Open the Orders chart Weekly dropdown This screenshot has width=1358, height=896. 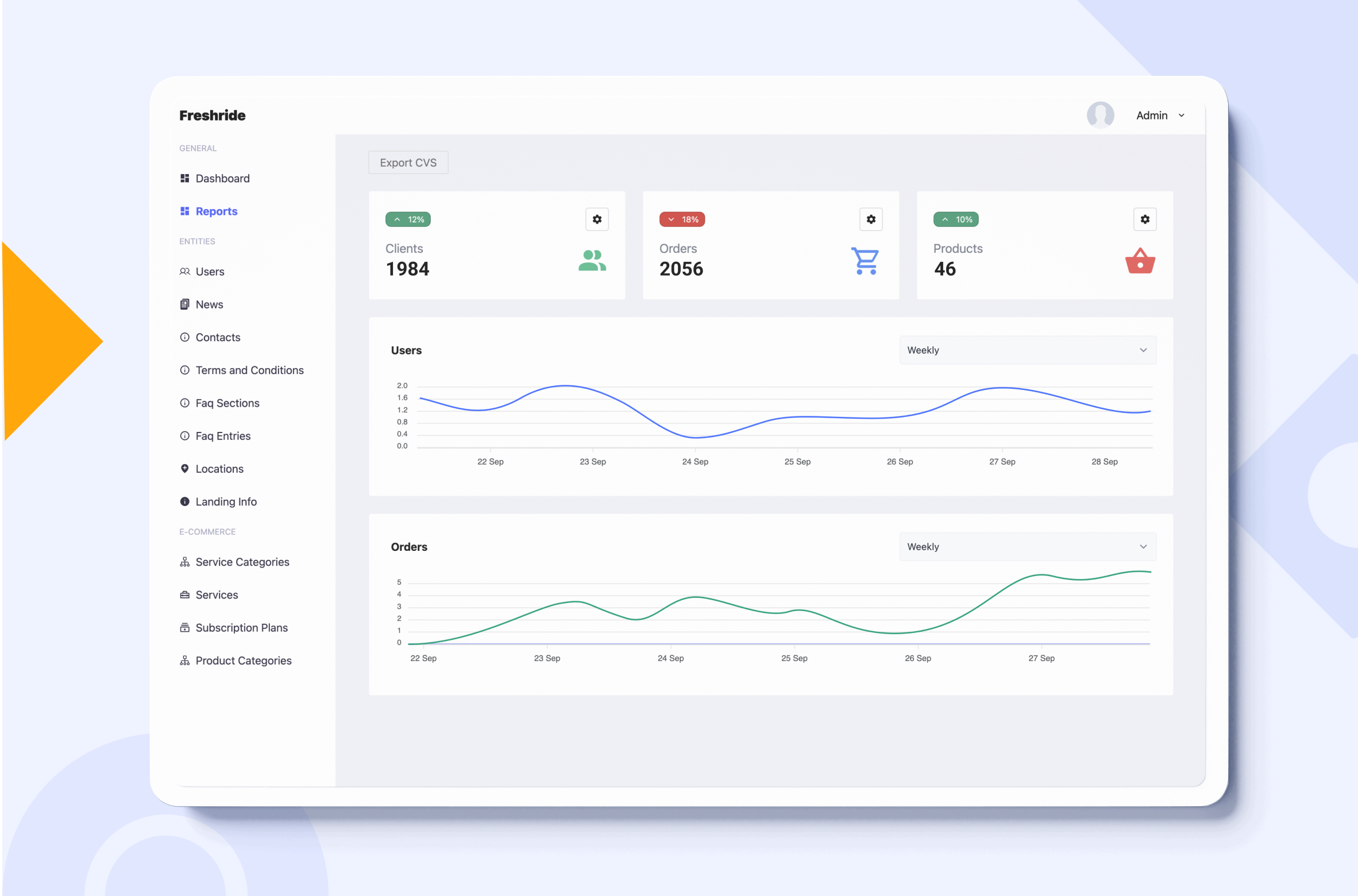pos(1028,547)
